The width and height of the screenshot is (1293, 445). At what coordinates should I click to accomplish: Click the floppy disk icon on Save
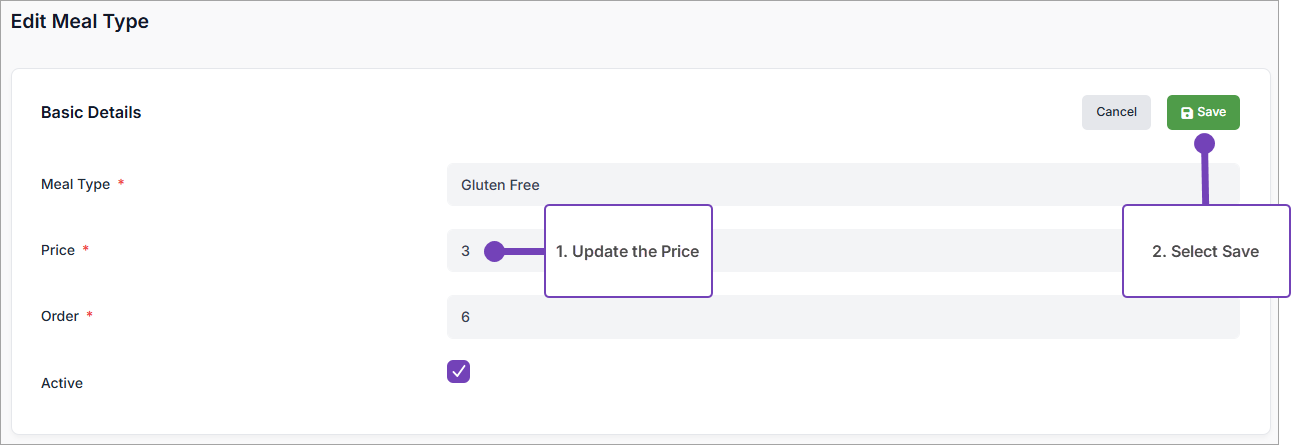1187,113
